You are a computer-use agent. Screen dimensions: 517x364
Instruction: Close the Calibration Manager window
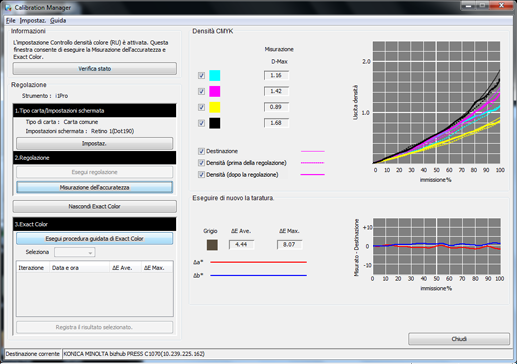(x=502, y=5)
